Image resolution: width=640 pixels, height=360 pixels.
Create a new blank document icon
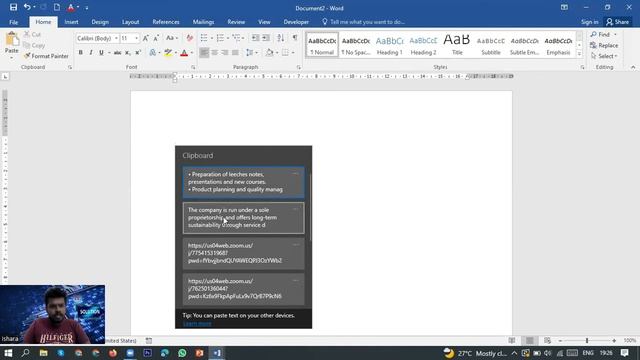point(57,7)
